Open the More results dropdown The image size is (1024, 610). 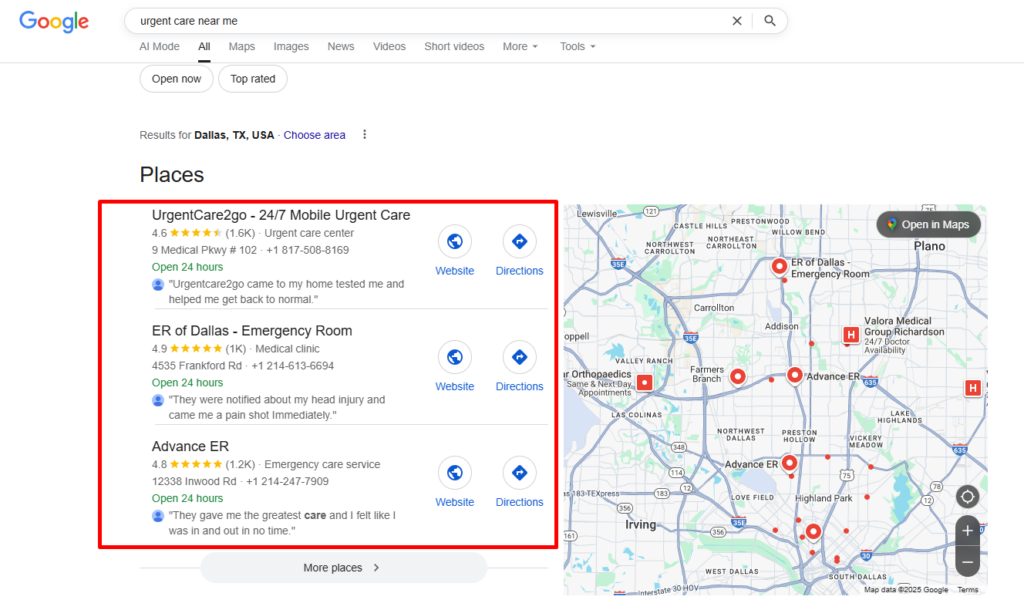[519, 46]
